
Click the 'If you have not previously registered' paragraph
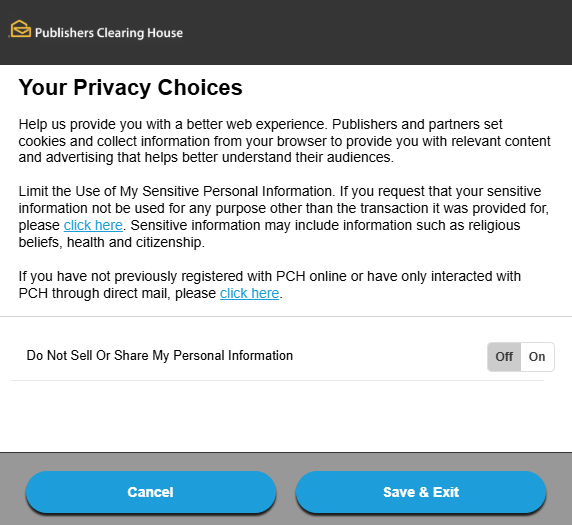(270, 285)
